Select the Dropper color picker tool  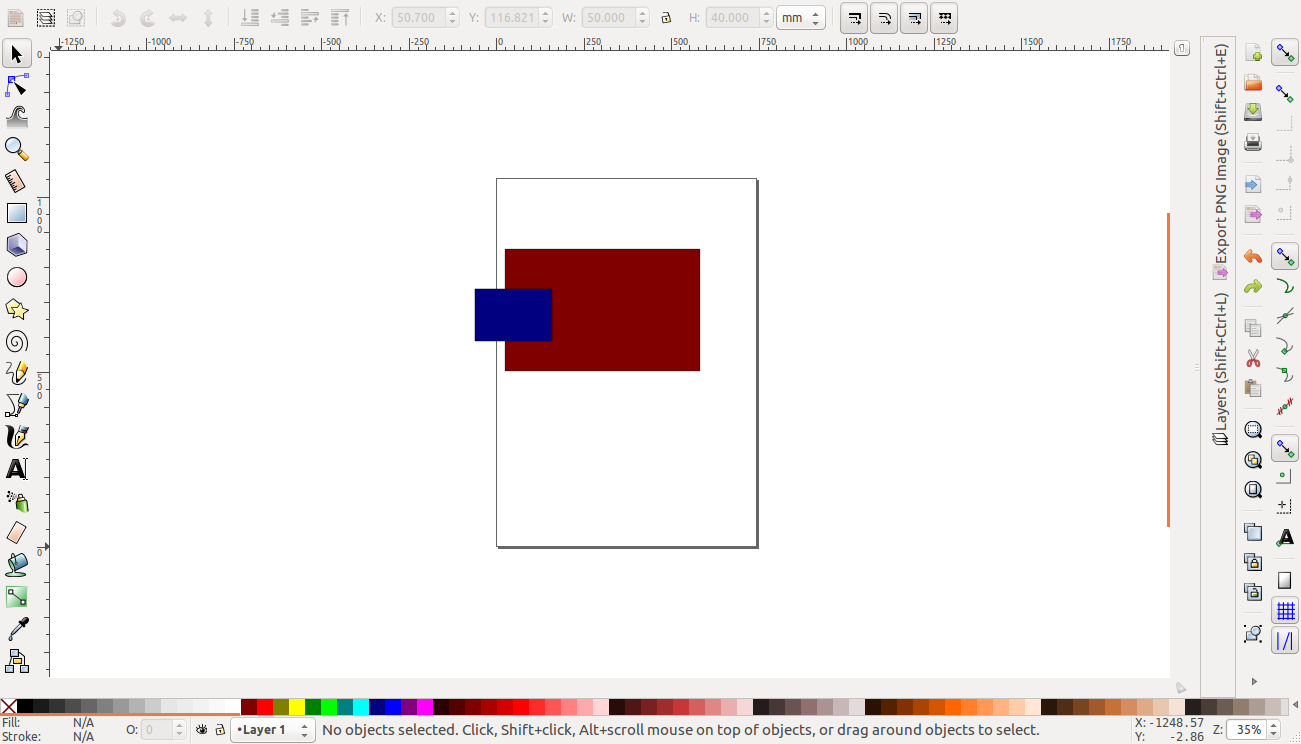click(17, 629)
